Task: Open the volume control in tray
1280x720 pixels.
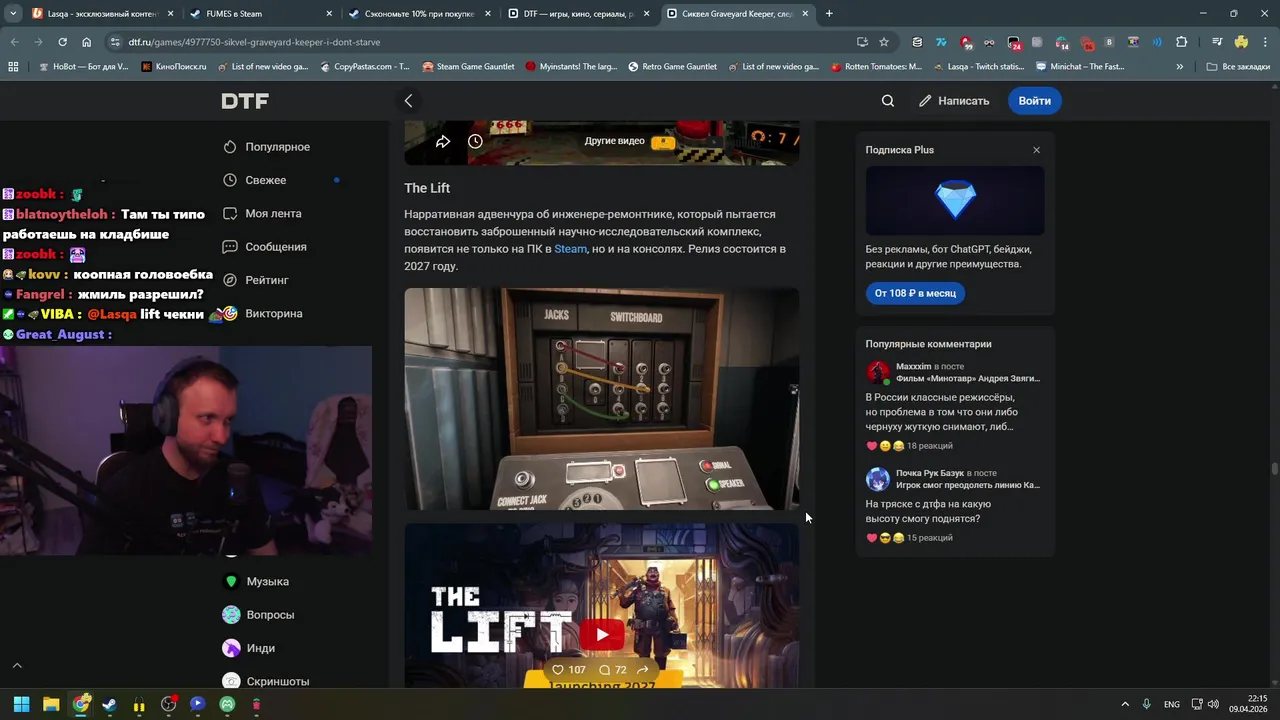Action: coord(1213,704)
